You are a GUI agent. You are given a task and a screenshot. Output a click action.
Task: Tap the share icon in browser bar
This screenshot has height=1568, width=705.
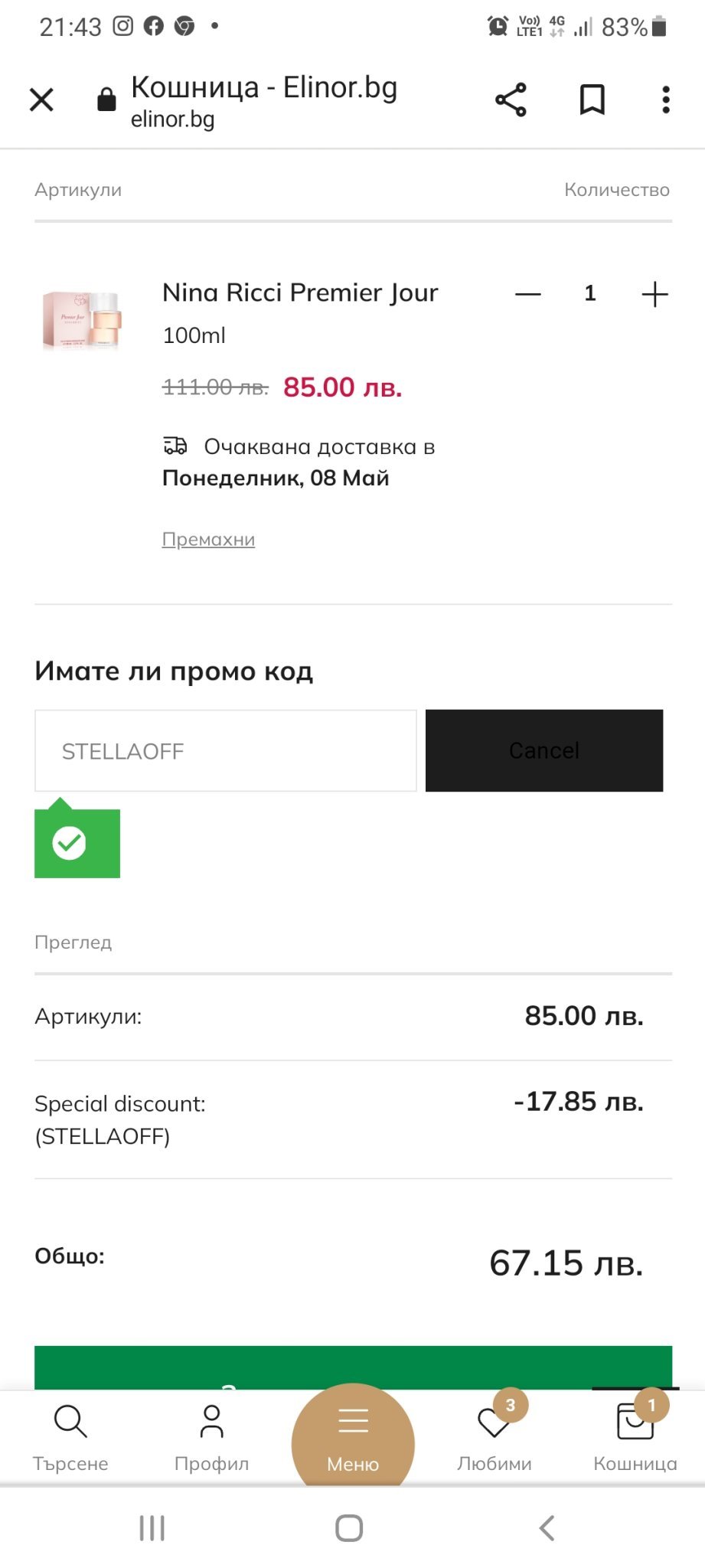pyautogui.click(x=511, y=100)
